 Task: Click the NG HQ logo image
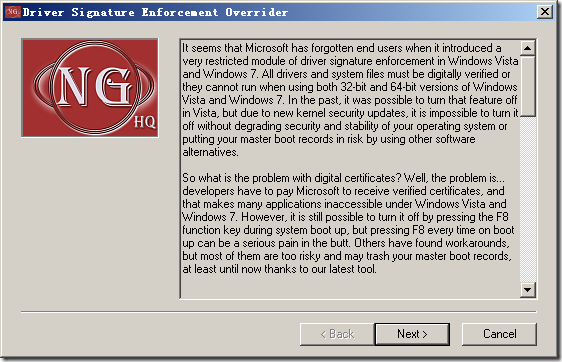[90, 88]
